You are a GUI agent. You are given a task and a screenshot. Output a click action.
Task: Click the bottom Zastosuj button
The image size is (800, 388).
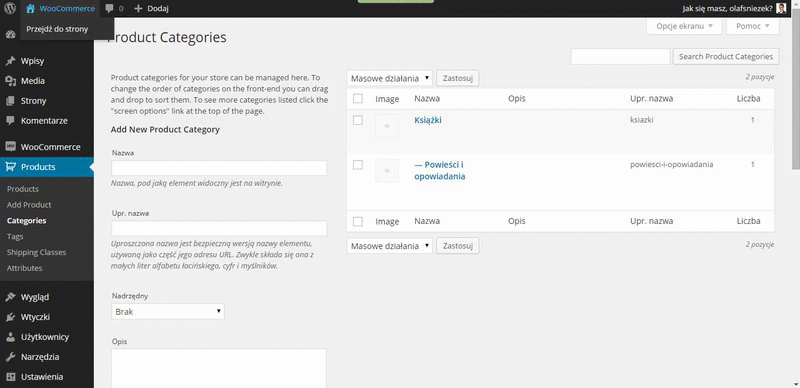coord(458,246)
